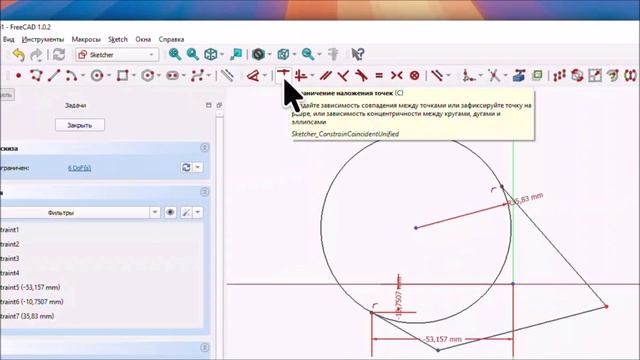Click the Symmetry mirror icon
The height and width of the screenshot is (360, 640).
click(631, 76)
